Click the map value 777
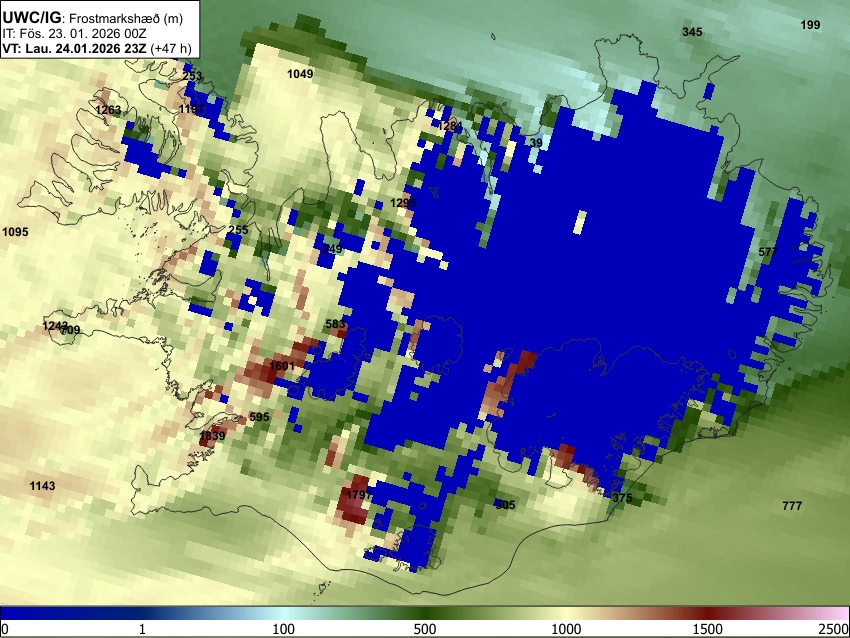Viewport: 850px width, 638px height. 792,506
